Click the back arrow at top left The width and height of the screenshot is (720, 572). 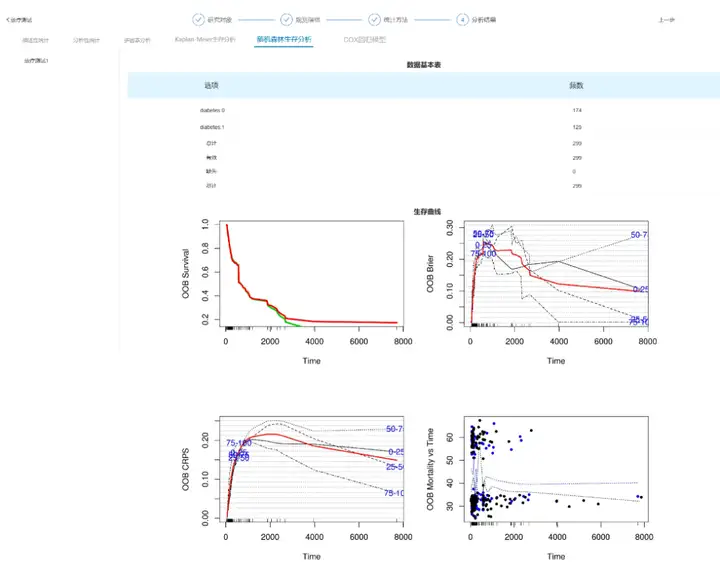coord(8,20)
